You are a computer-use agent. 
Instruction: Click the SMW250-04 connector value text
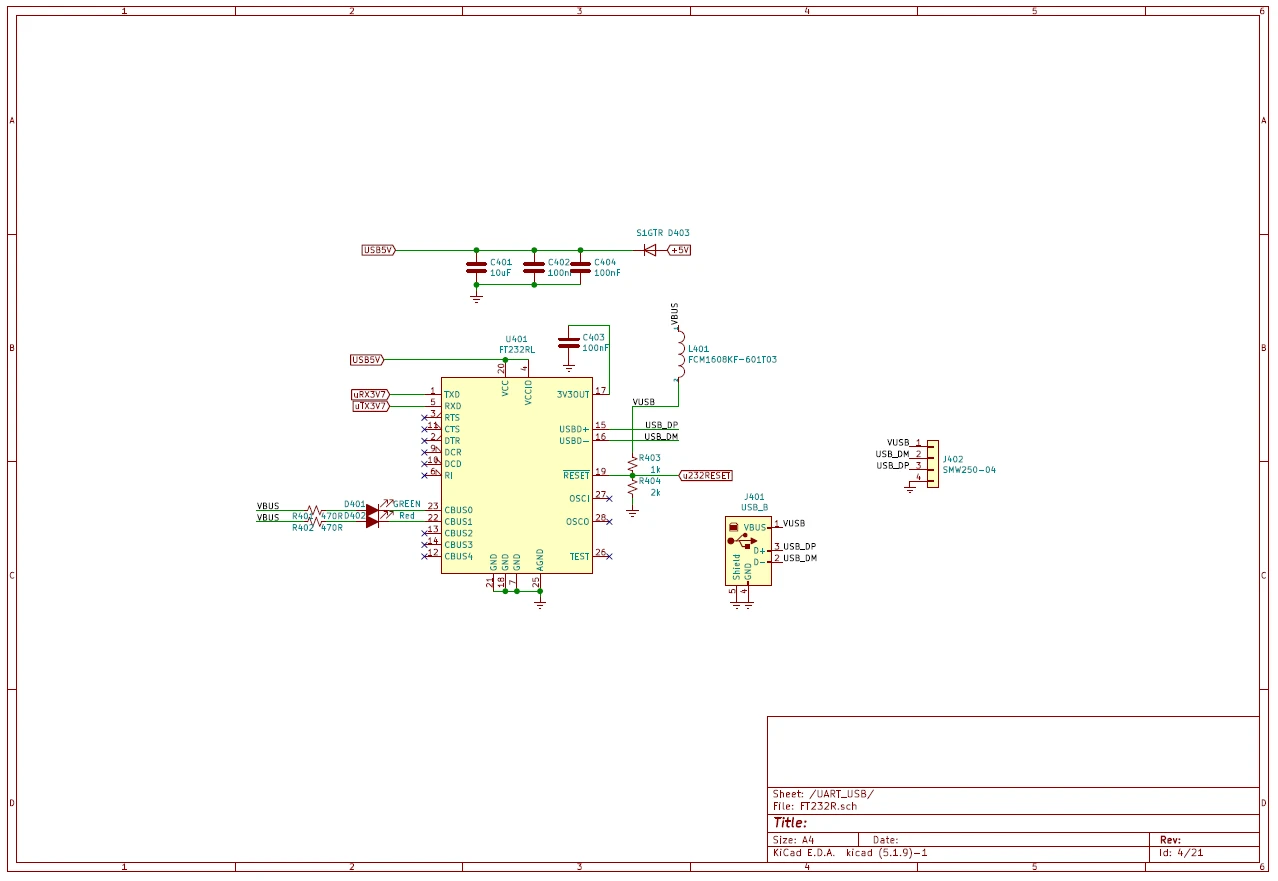tap(969, 470)
